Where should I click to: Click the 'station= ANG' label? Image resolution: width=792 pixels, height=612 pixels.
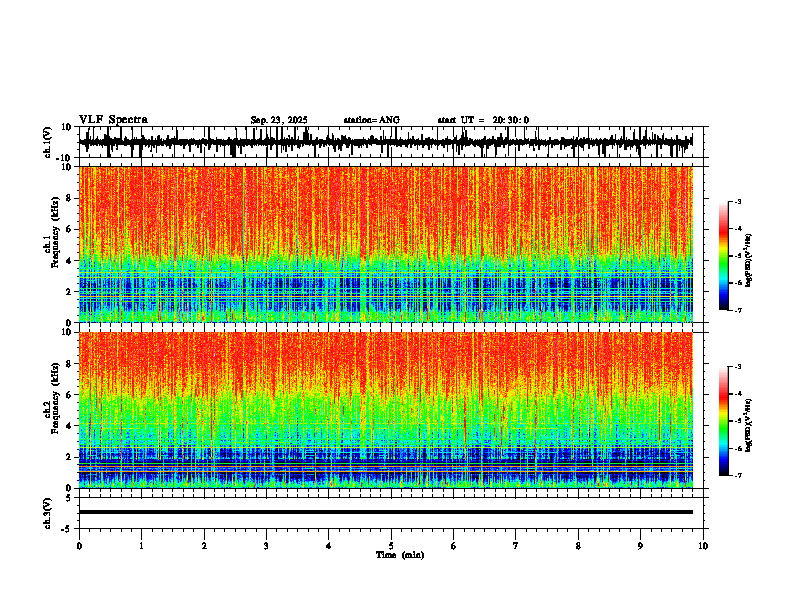pyautogui.click(x=371, y=120)
